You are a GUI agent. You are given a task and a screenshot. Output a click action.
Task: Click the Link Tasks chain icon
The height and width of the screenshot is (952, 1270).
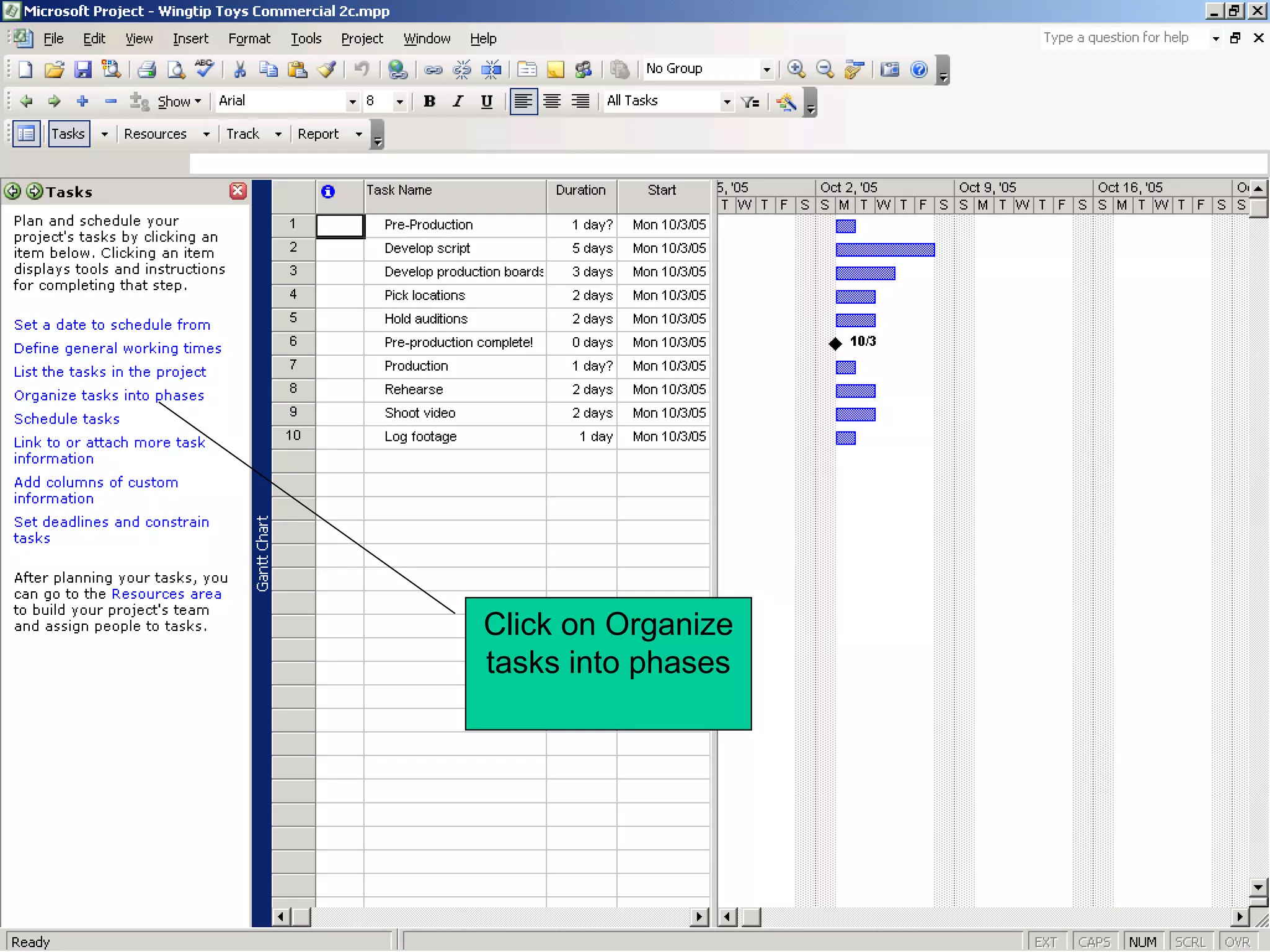click(433, 69)
